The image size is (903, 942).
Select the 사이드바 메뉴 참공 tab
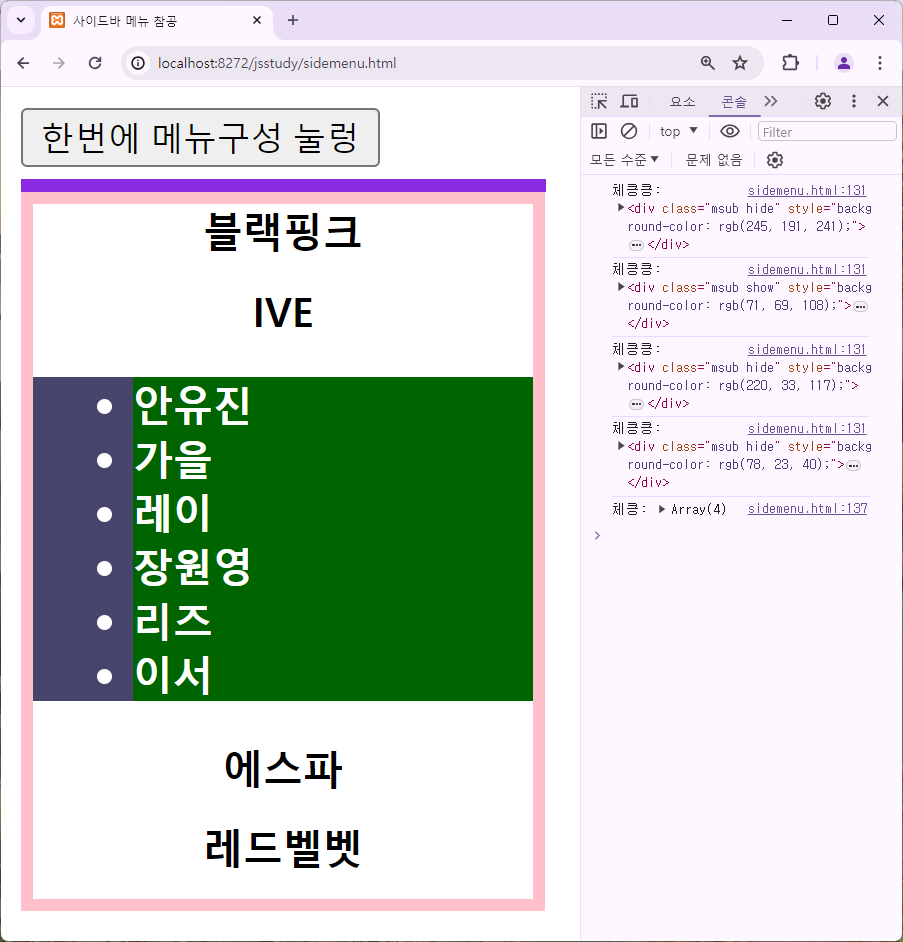point(156,21)
